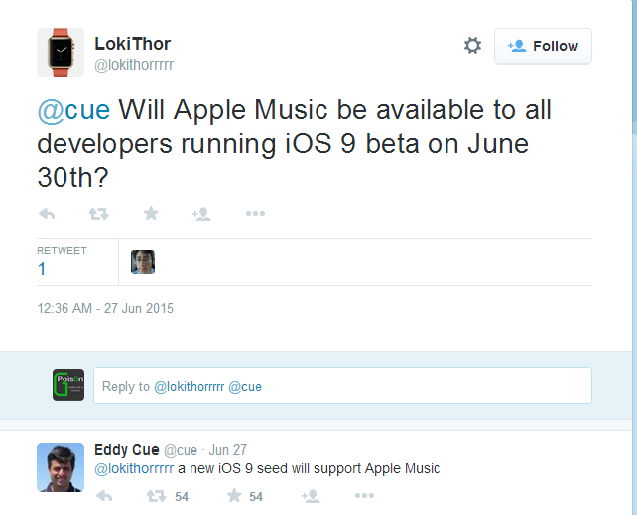Open the tweet timestamp 27 Jun 2015

106,308
